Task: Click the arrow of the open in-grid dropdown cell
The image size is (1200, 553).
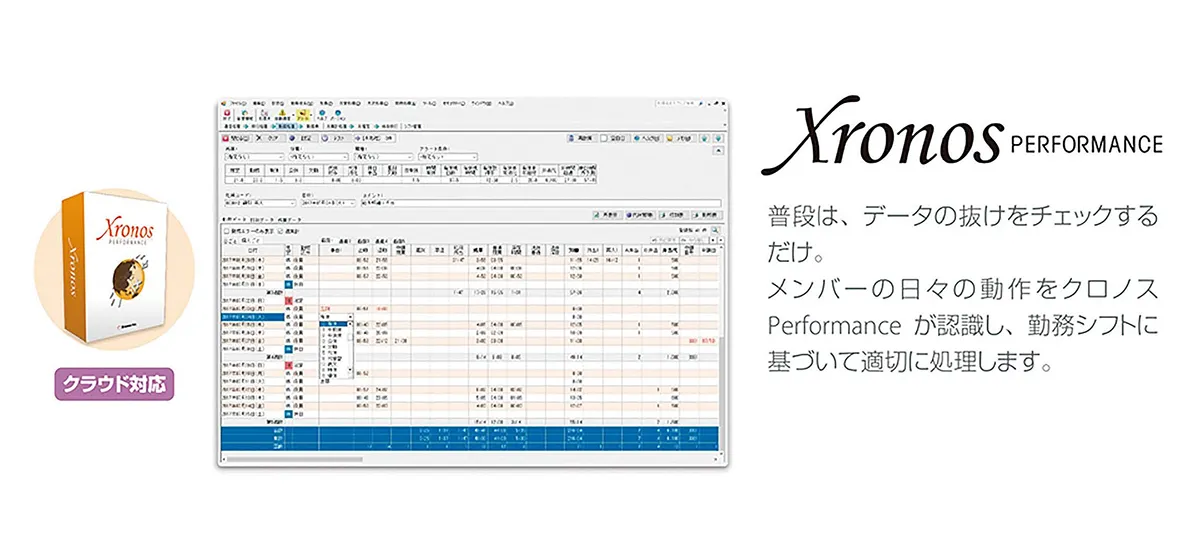Action: [x=350, y=316]
